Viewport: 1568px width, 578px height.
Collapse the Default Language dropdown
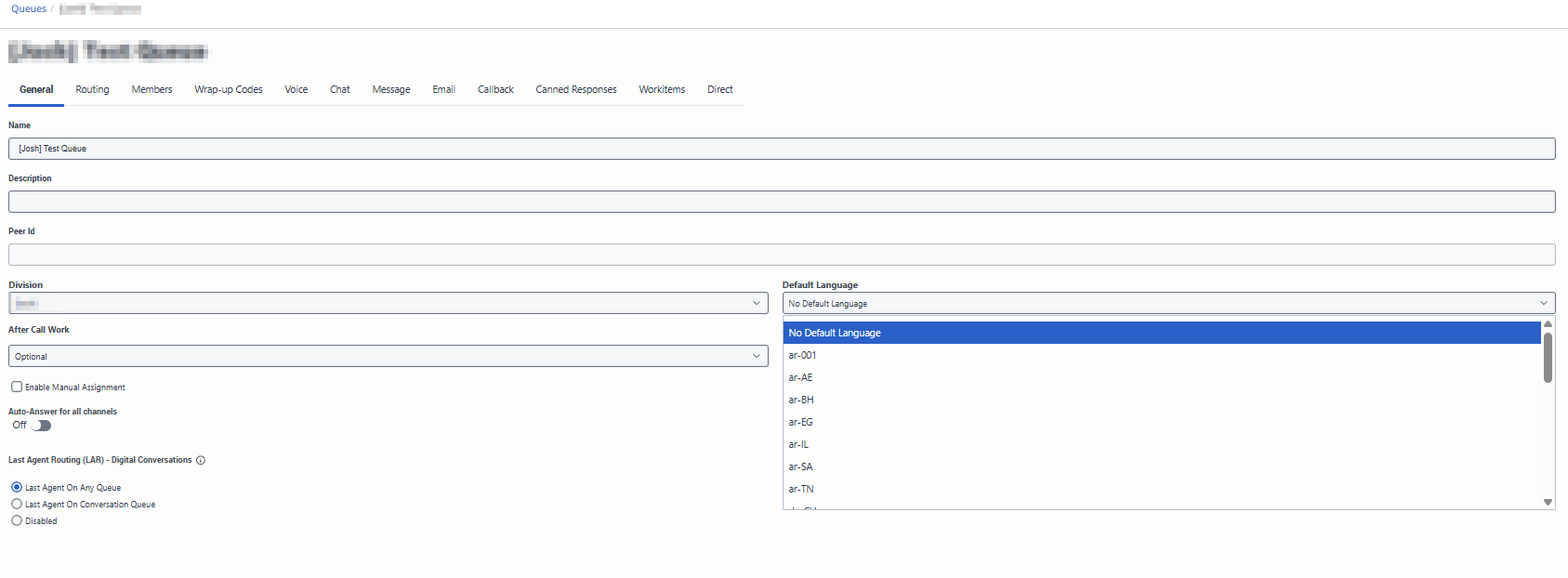click(1168, 304)
